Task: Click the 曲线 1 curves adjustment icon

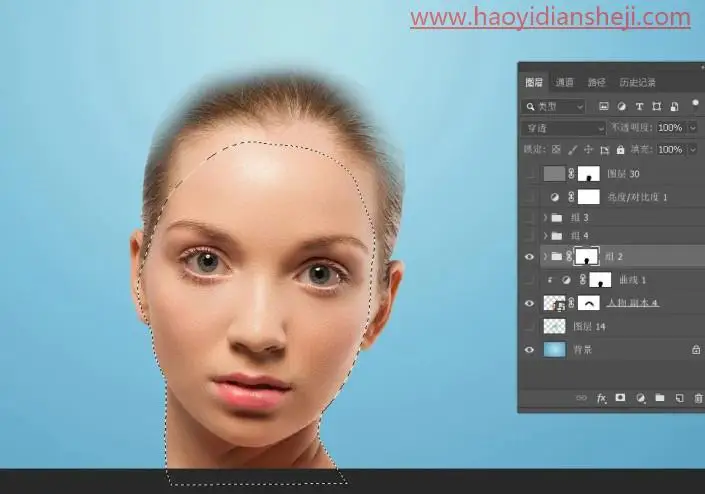Action: [x=566, y=280]
